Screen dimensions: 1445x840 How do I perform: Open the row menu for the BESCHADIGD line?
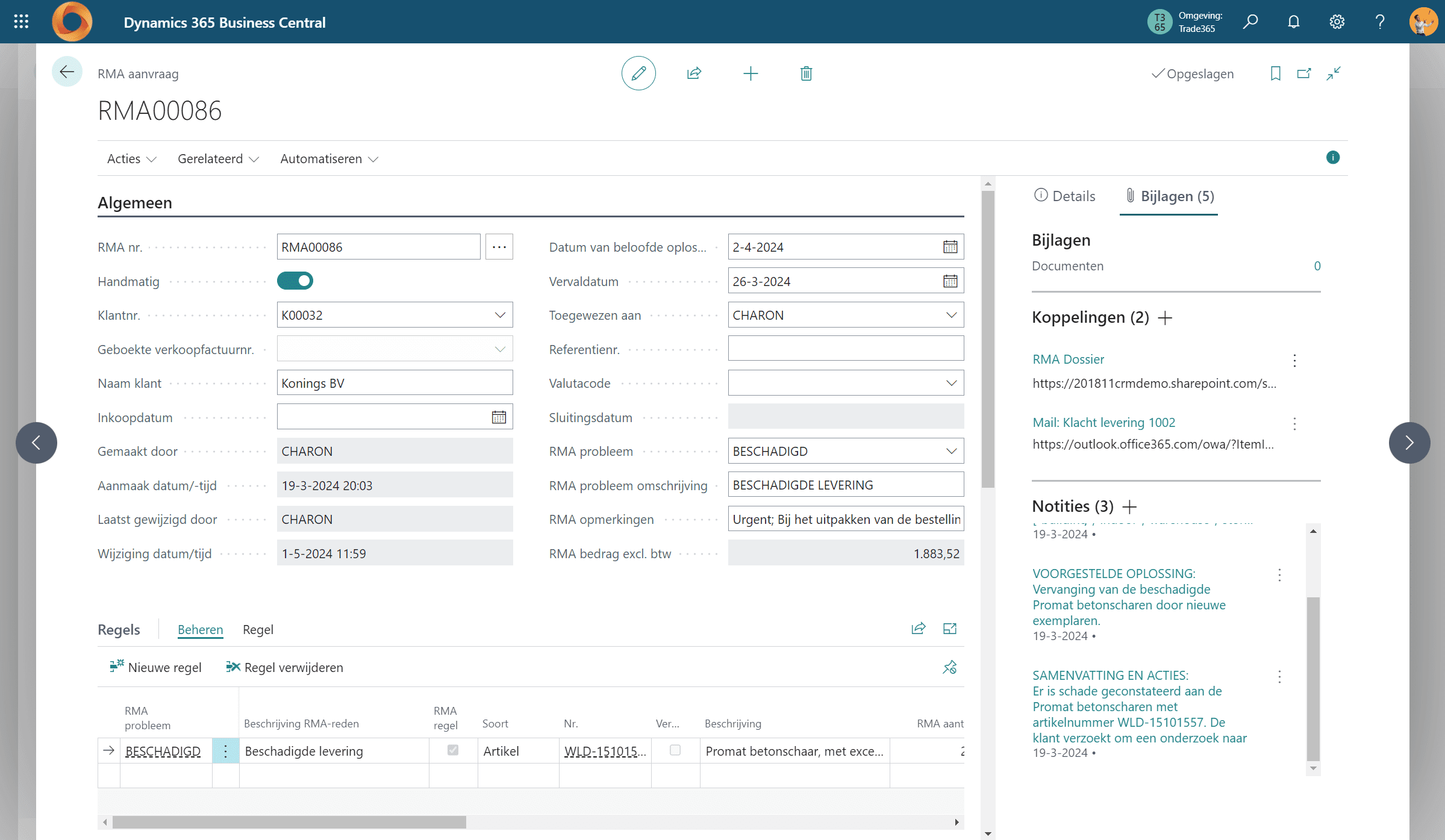pyautogui.click(x=226, y=751)
